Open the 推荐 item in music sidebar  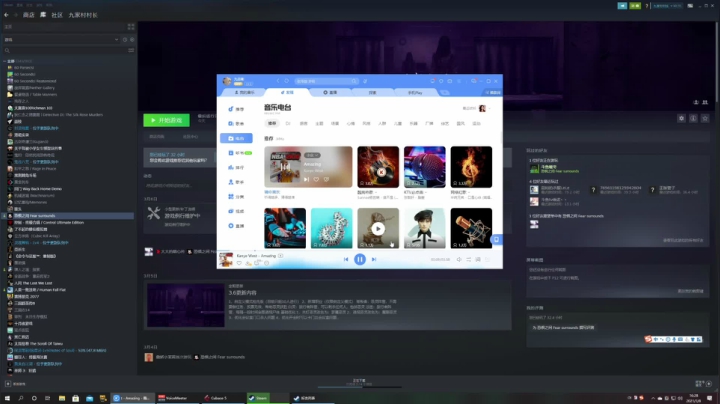coord(236,109)
